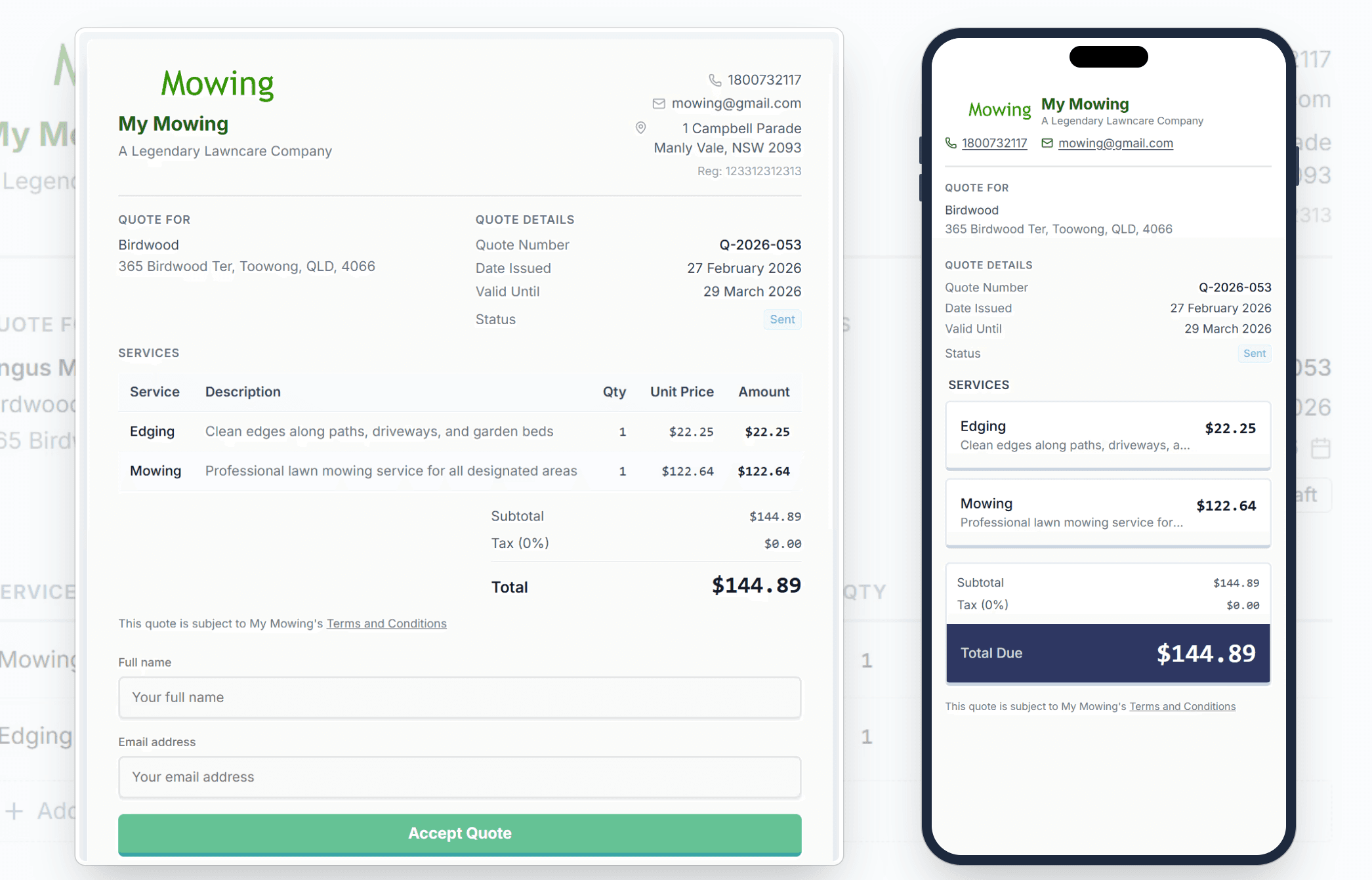Click the green Mowing logo in desktop quote
Viewport: 1372px width, 880px height.
[217, 85]
